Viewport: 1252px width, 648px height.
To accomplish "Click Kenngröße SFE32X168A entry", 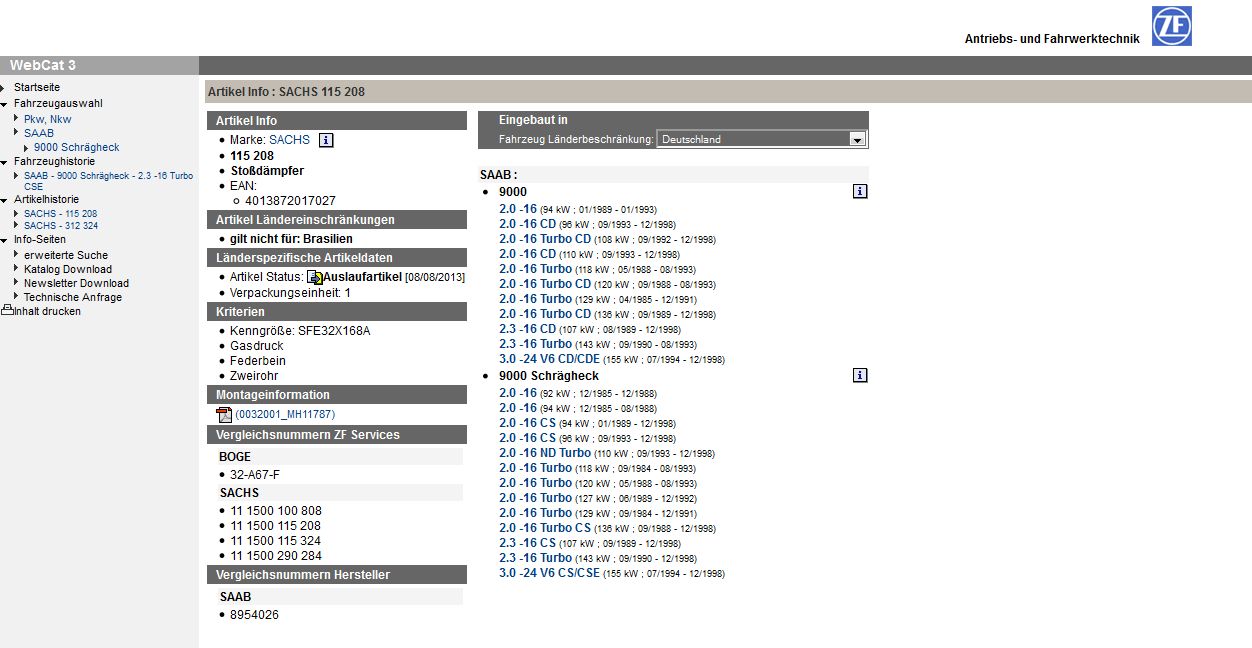I will (x=300, y=331).
